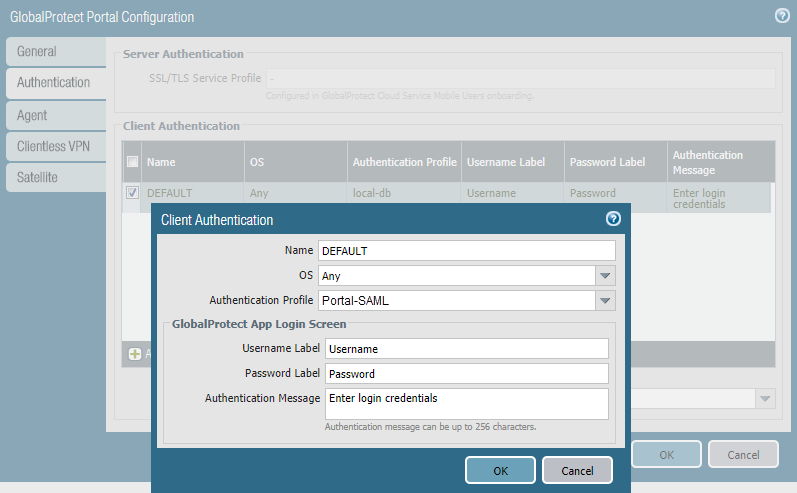Click the help icon in Client Authentication dialog

click(613, 219)
